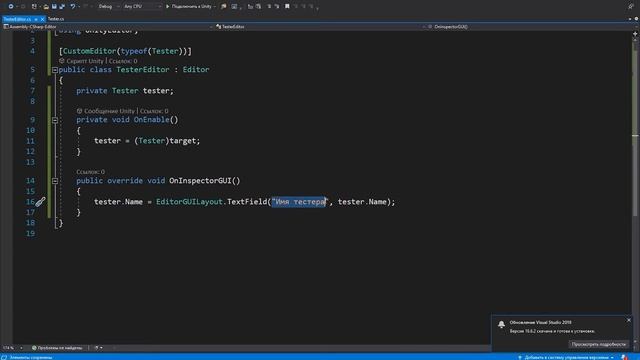
Task: Click the bookmark toggle toolbar icon
Action: (287, 7)
